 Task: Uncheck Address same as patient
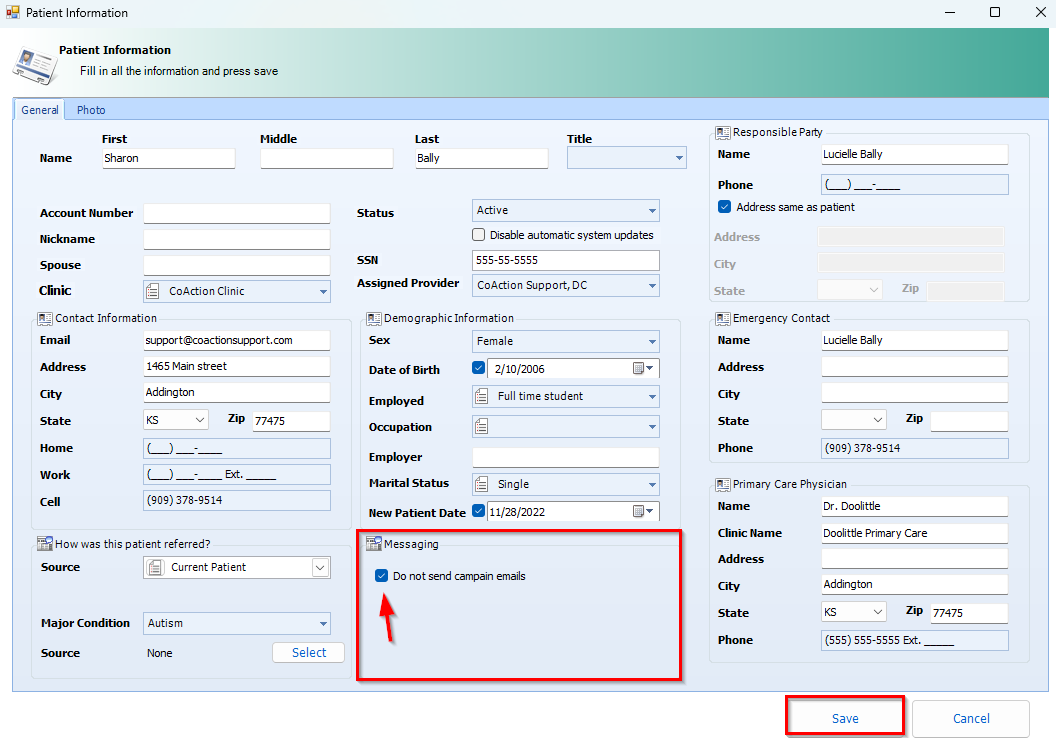(725, 207)
